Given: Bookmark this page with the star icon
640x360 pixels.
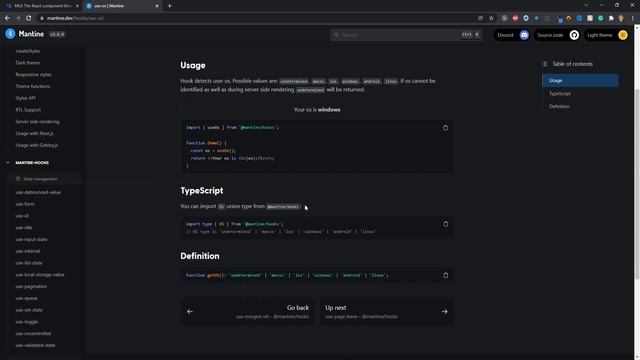Looking at the screenshot, I should 491,18.
